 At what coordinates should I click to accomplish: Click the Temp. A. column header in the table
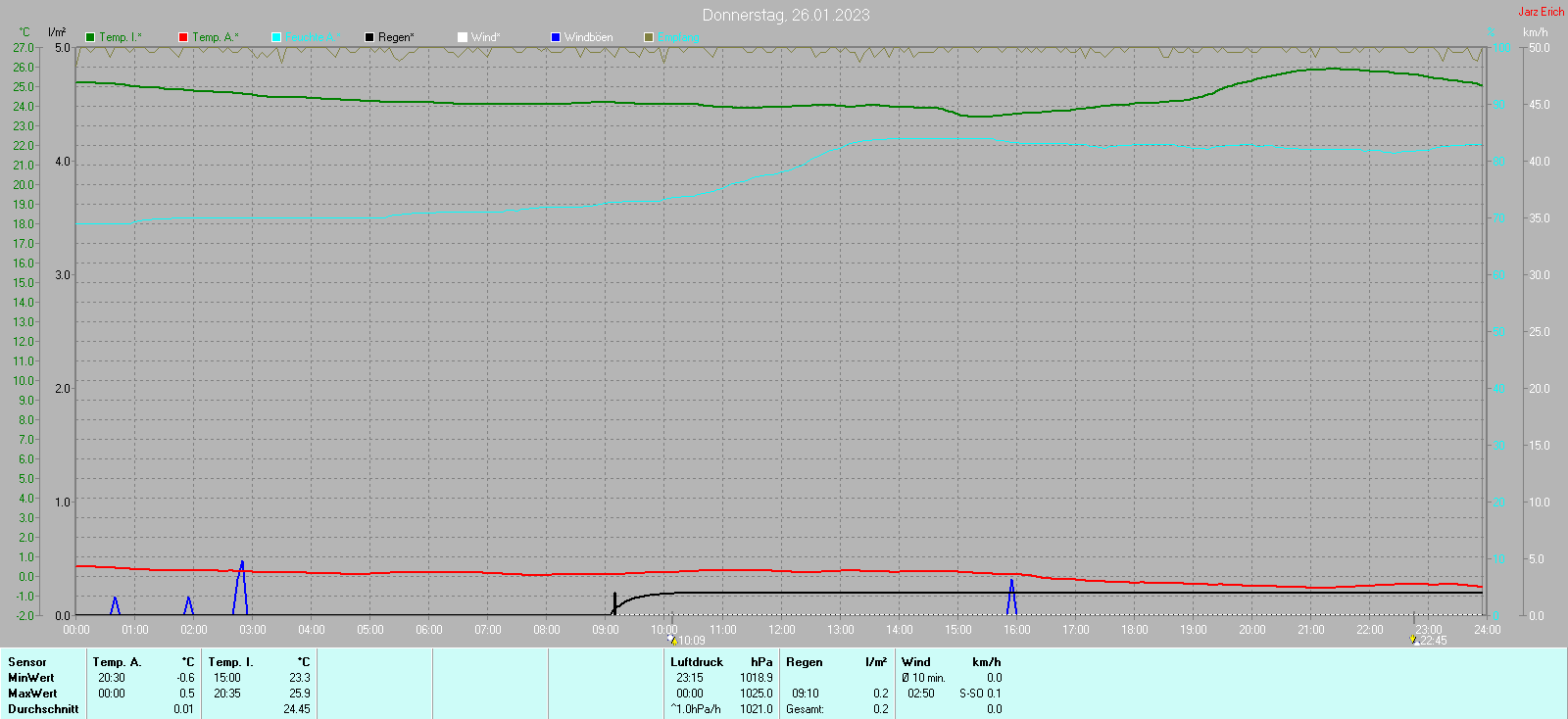click(117, 662)
